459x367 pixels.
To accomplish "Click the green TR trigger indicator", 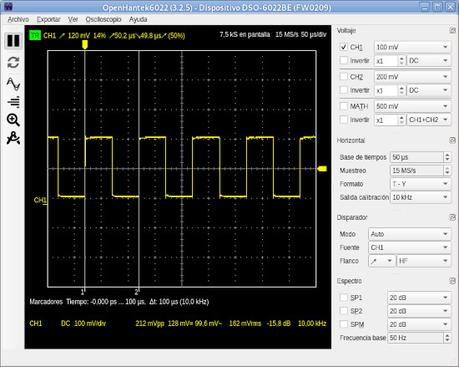I will pyautogui.click(x=35, y=35).
